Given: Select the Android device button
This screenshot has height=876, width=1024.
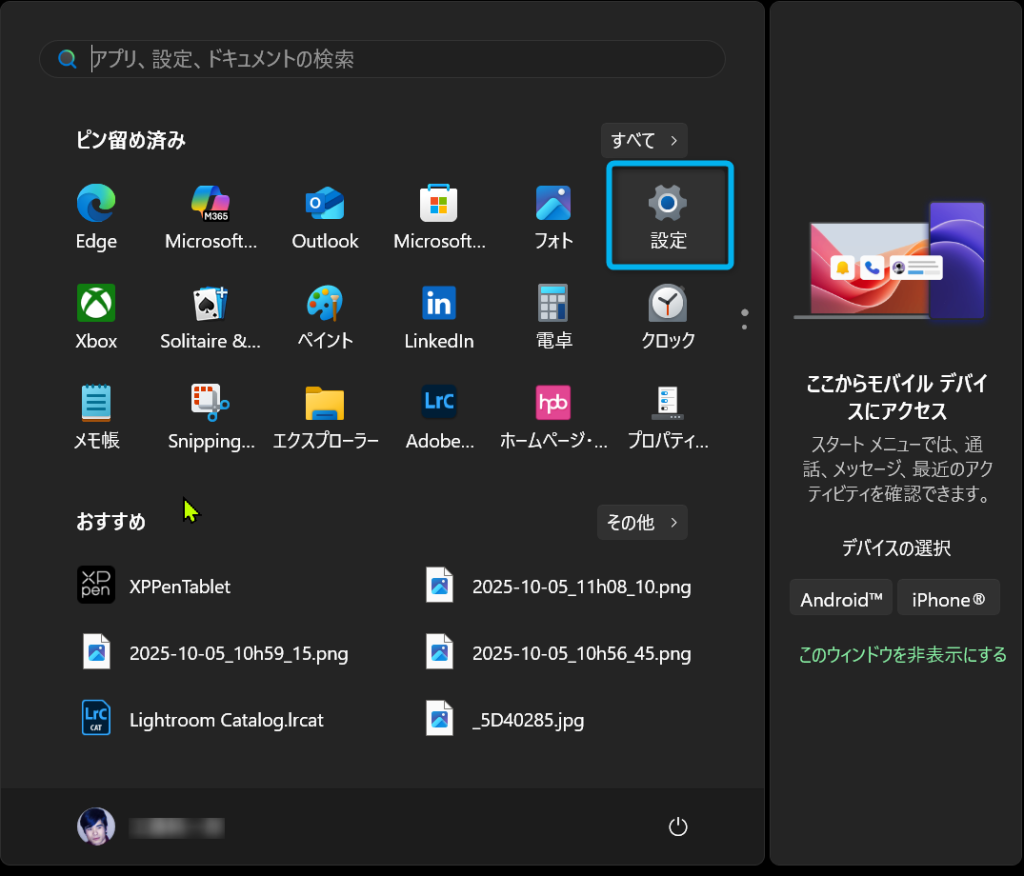Looking at the screenshot, I should (841, 600).
